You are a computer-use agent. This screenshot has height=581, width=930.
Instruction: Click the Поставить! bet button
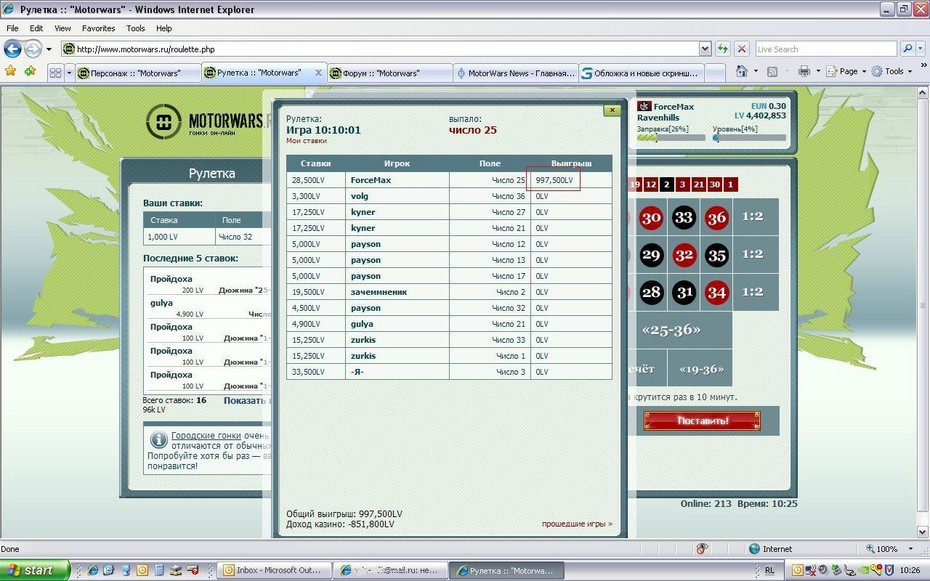pyautogui.click(x=702, y=420)
